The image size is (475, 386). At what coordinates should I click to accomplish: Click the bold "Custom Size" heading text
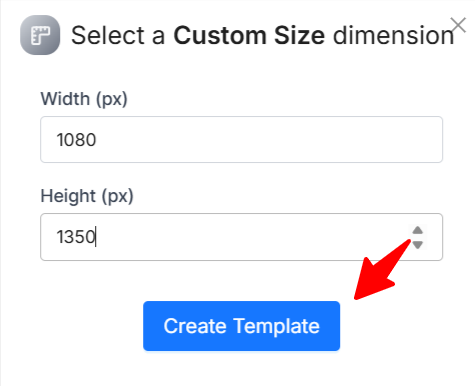click(x=249, y=35)
